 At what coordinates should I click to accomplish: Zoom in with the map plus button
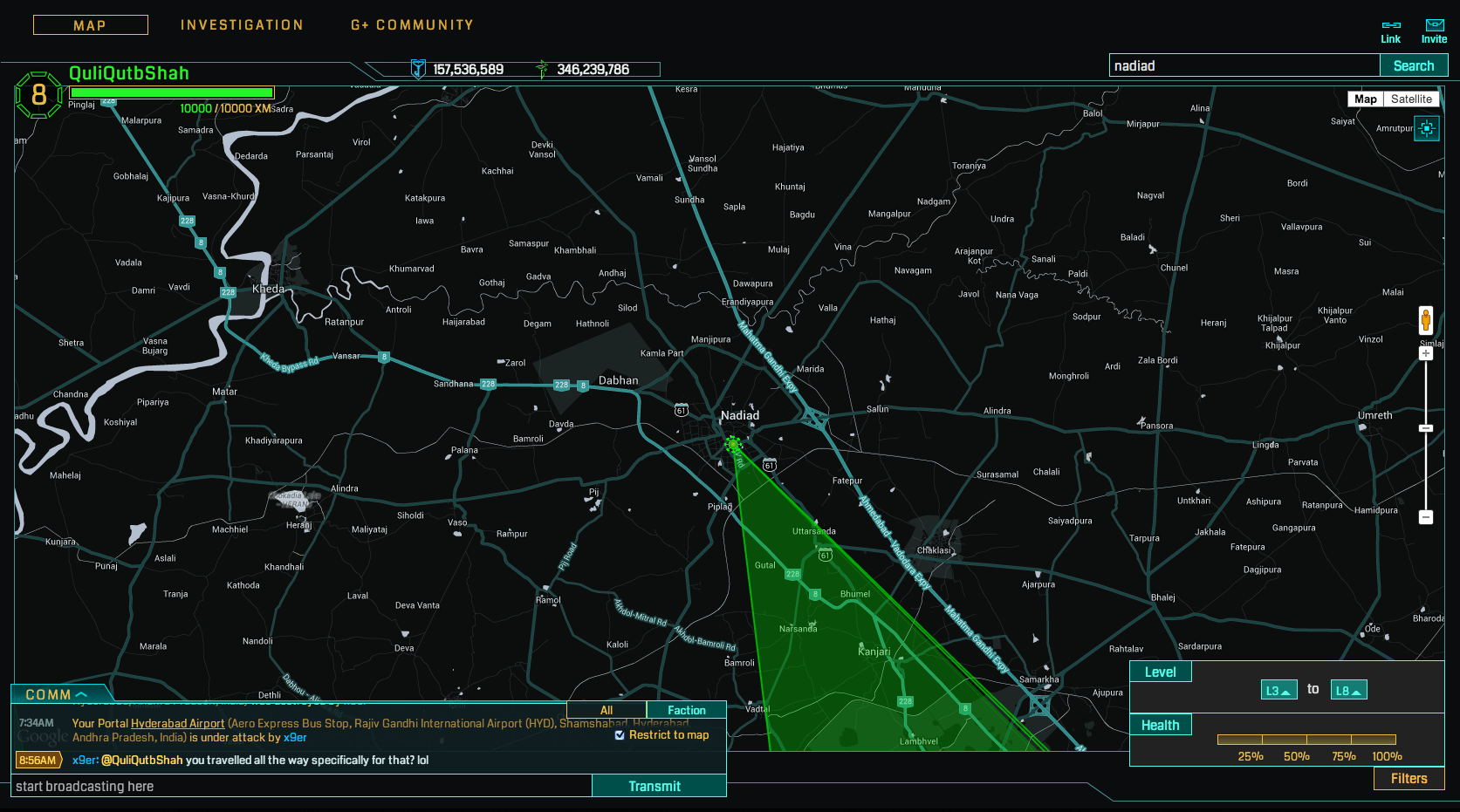point(1426,353)
